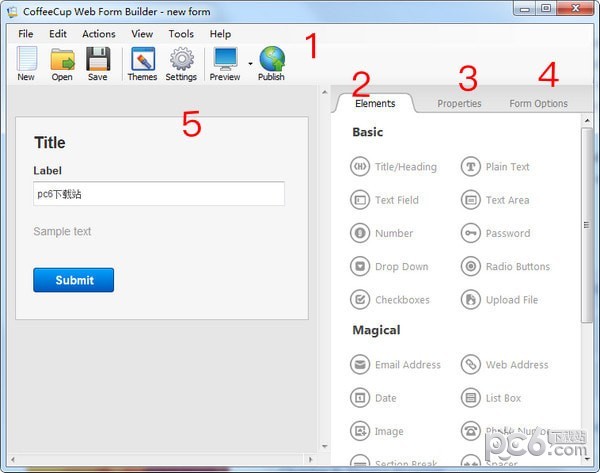The width and height of the screenshot is (600, 473).
Task: Switch to the Form Options tab
Action: (538, 103)
